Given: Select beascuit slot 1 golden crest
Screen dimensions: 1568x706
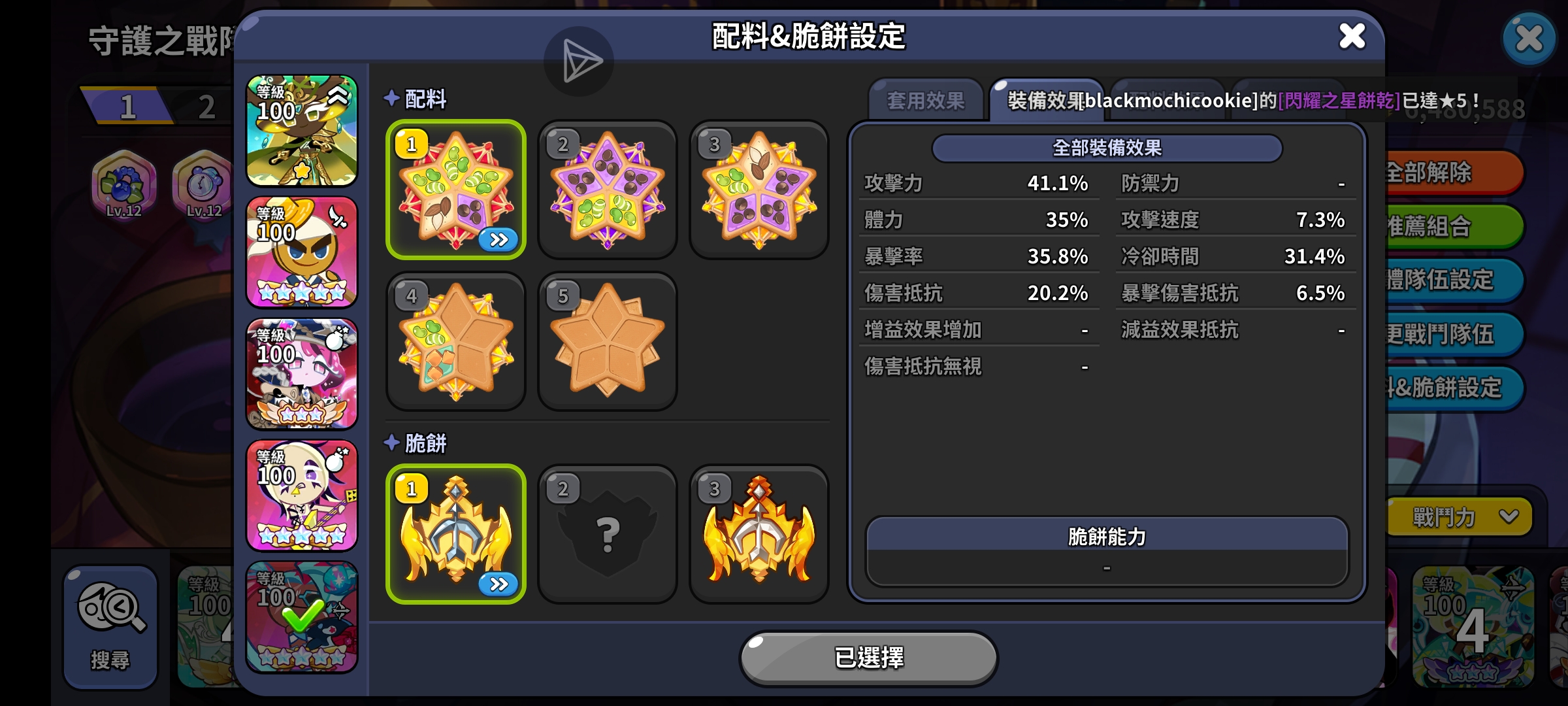Looking at the screenshot, I should (456, 534).
